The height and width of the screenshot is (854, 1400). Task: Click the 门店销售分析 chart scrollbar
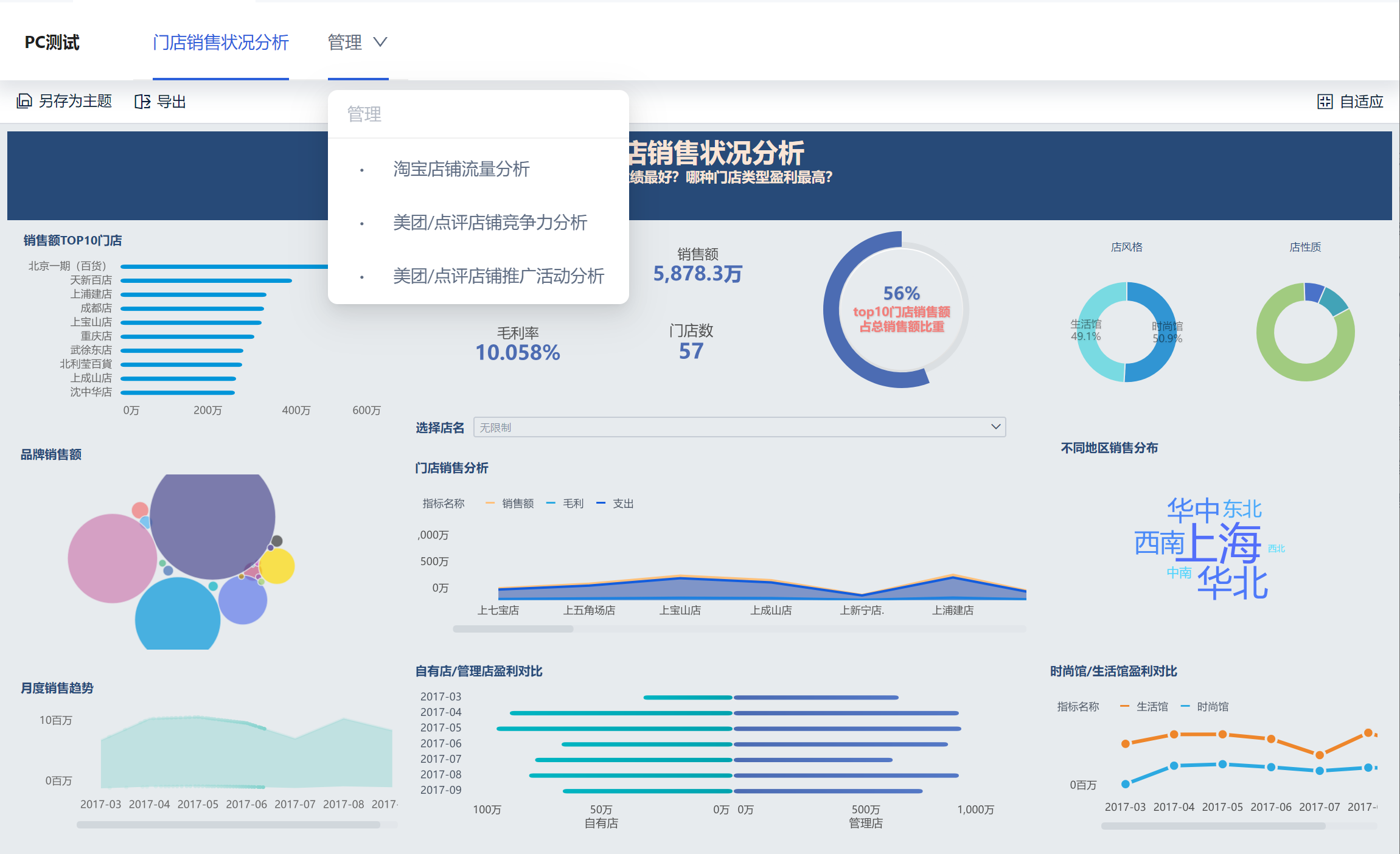coord(512,629)
